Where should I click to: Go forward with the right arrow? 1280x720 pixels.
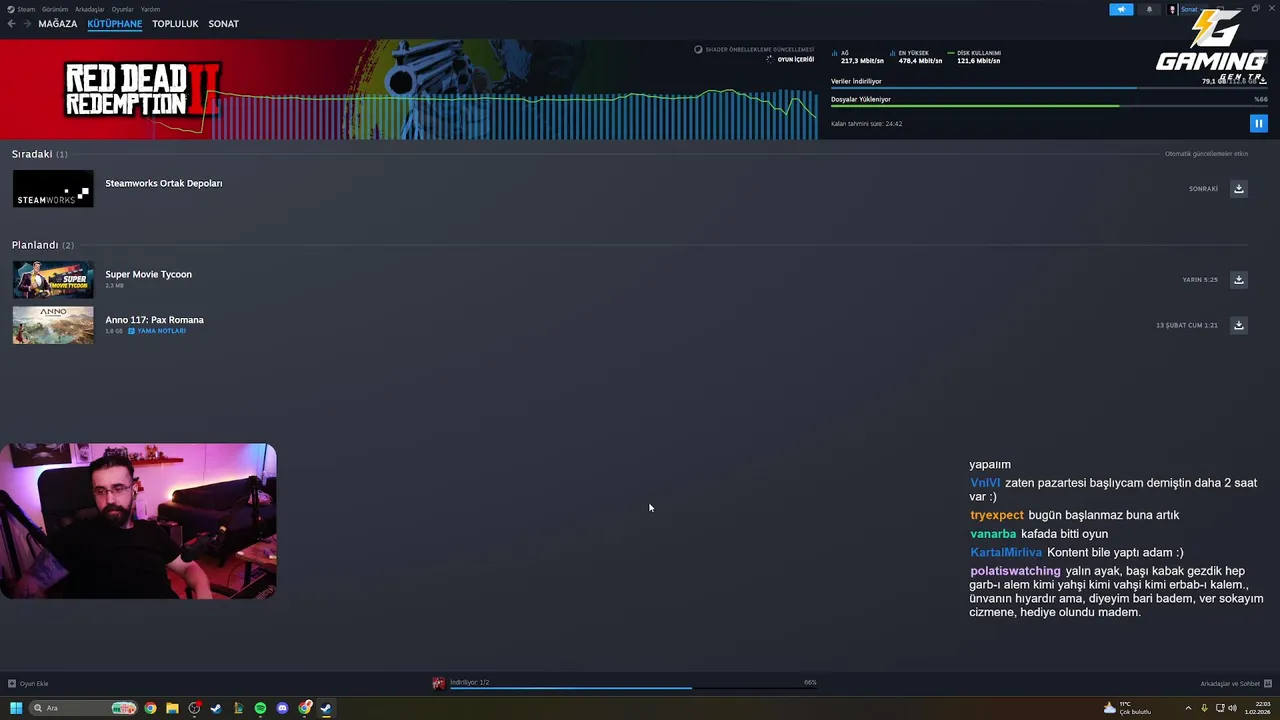27,23
